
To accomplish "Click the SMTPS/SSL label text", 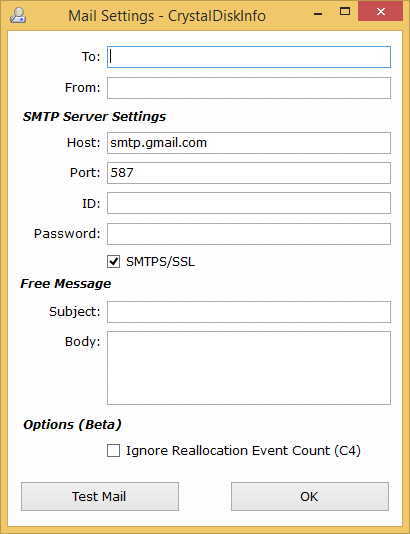I will 160,262.
